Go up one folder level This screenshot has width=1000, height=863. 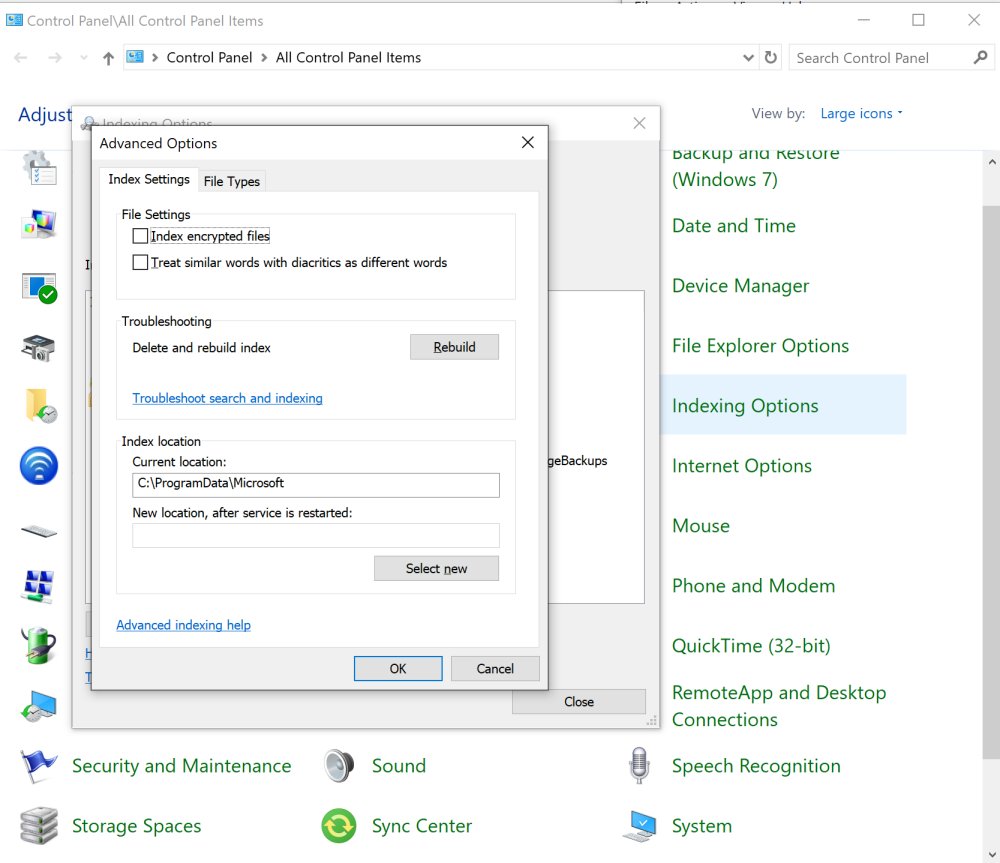click(108, 58)
